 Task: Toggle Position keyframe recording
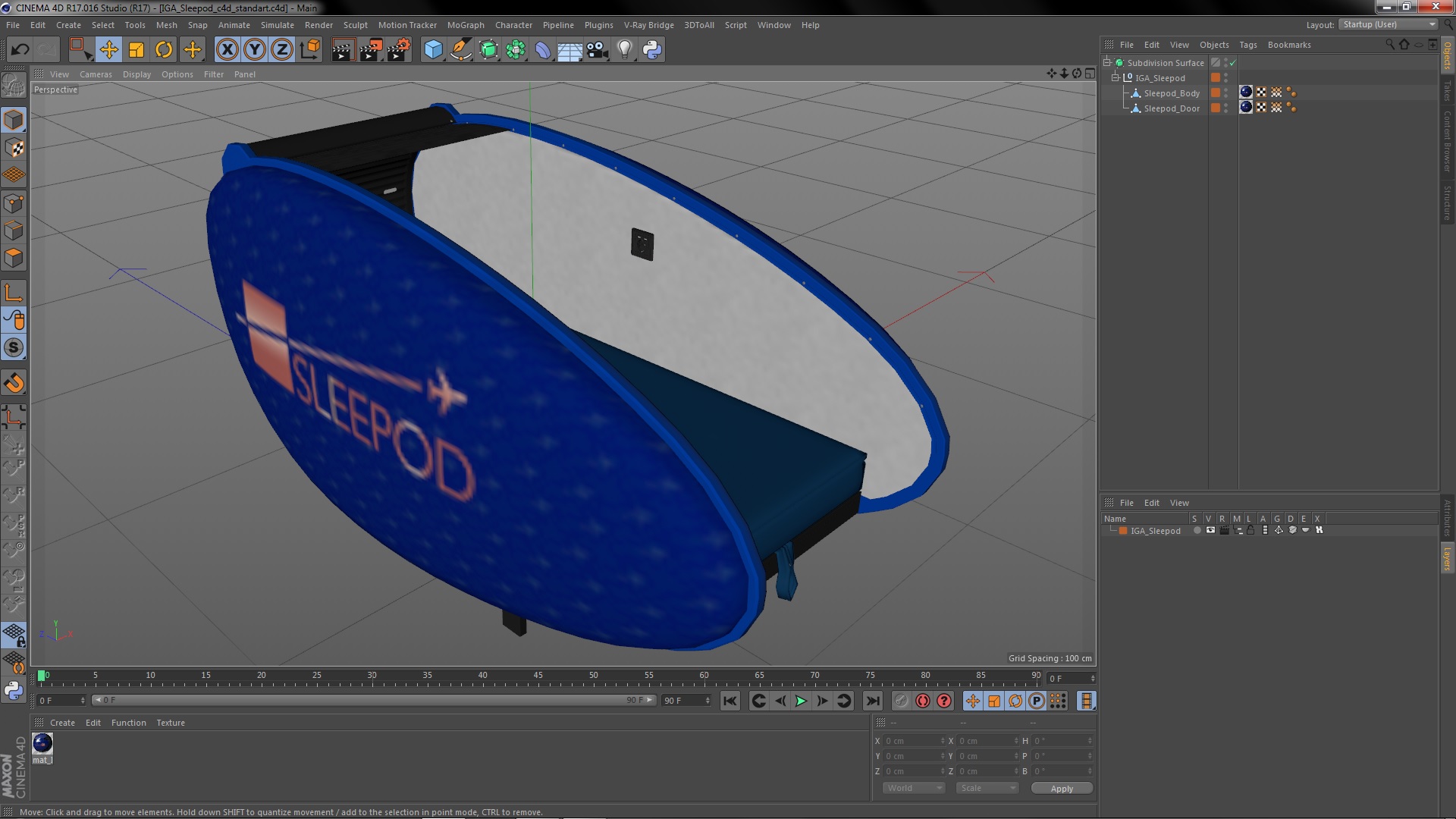(x=973, y=701)
